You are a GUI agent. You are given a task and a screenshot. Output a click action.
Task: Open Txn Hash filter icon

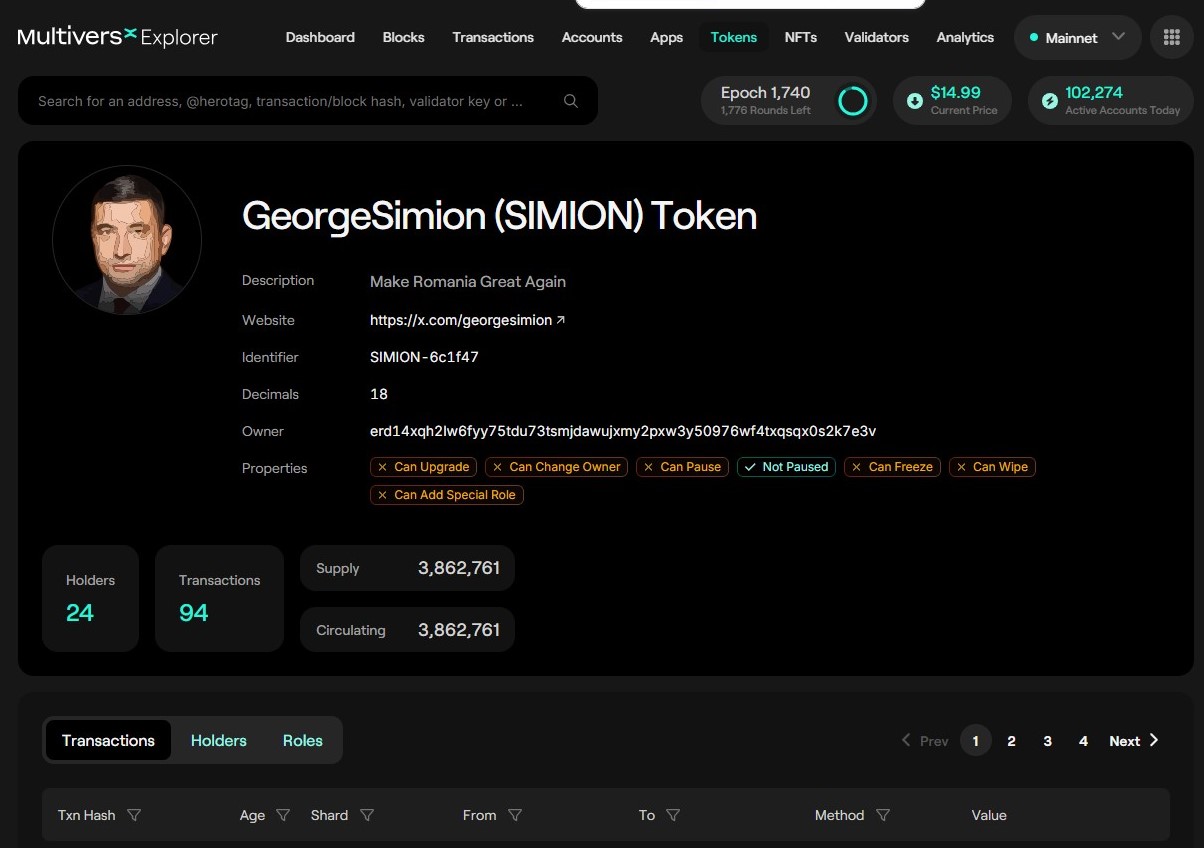click(x=134, y=815)
